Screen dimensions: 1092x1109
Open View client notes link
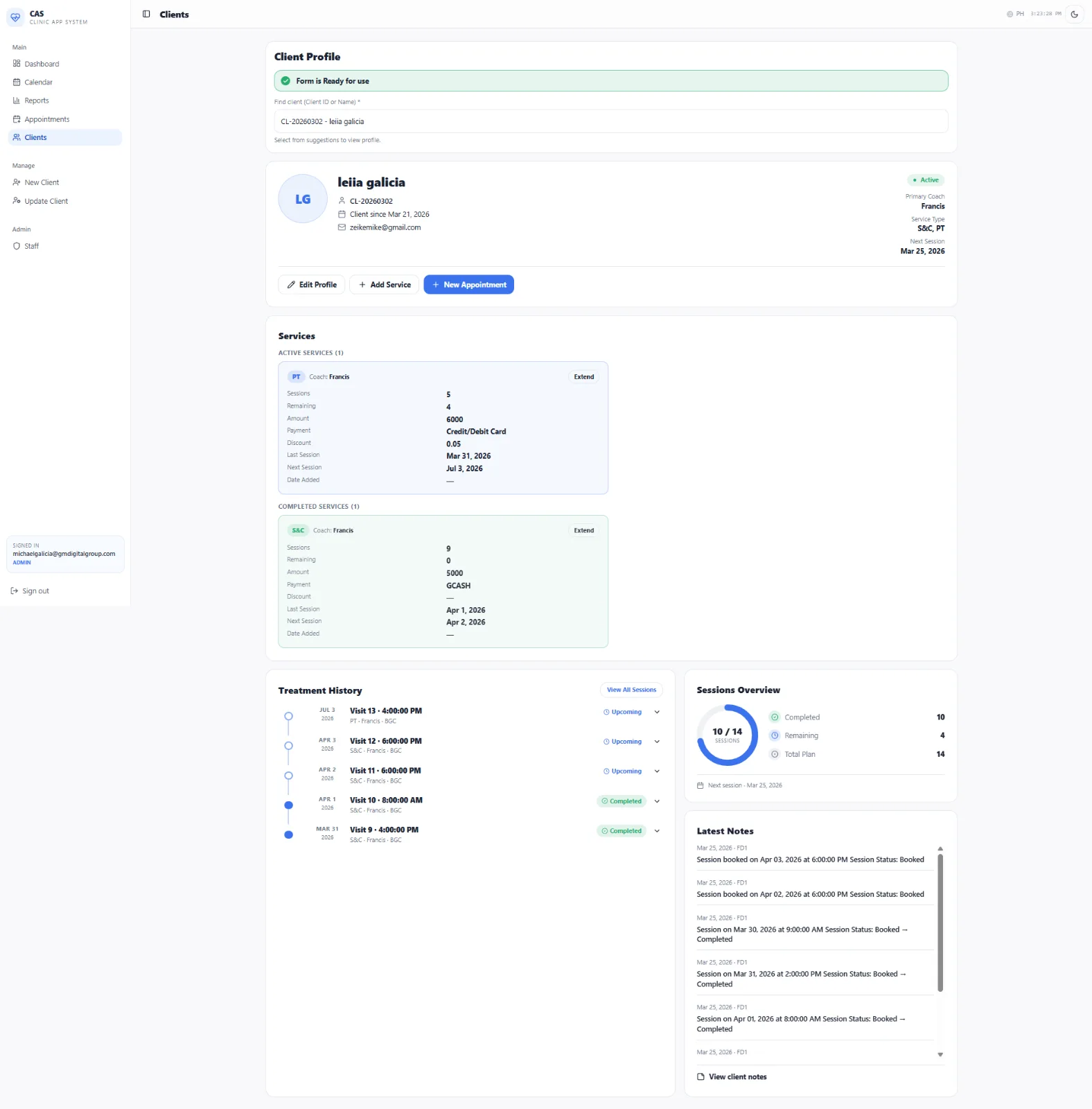(732, 1077)
